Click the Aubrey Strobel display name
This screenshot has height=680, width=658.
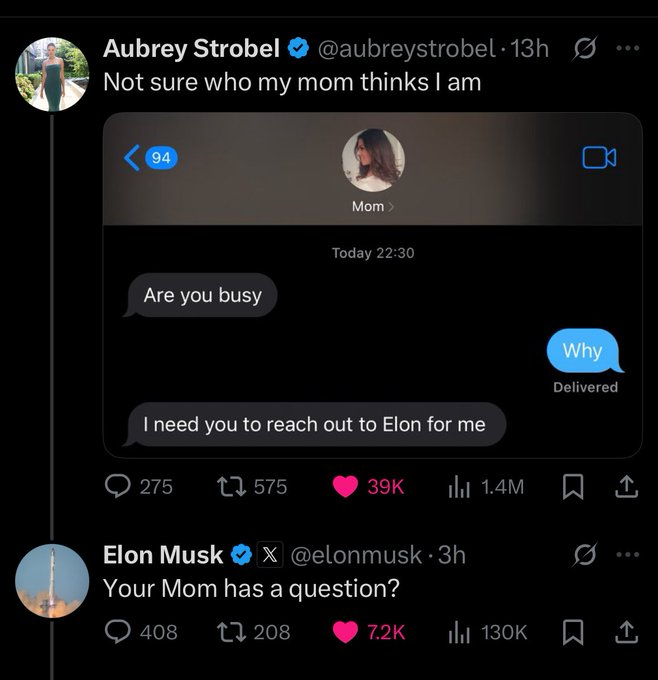pyautogui.click(x=191, y=48)
